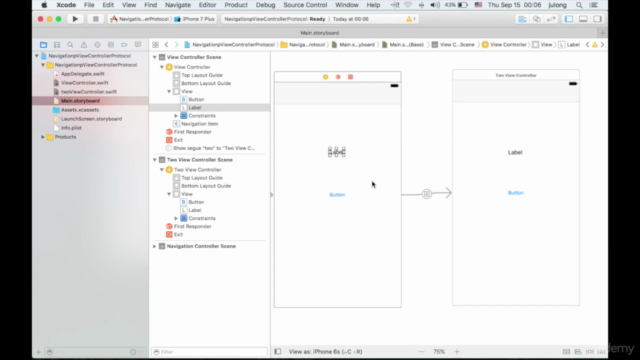
Task: Open Spotlight search in menu bar
Action: [579, 5]
